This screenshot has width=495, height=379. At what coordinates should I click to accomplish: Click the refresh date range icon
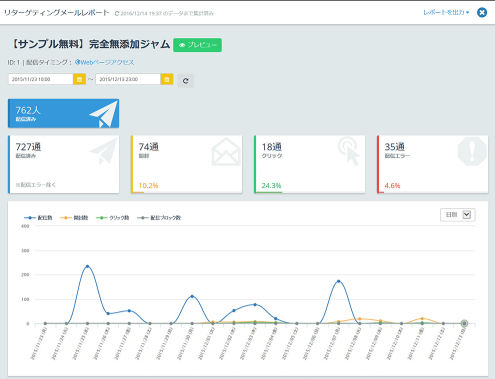click(x=186, y=80)
